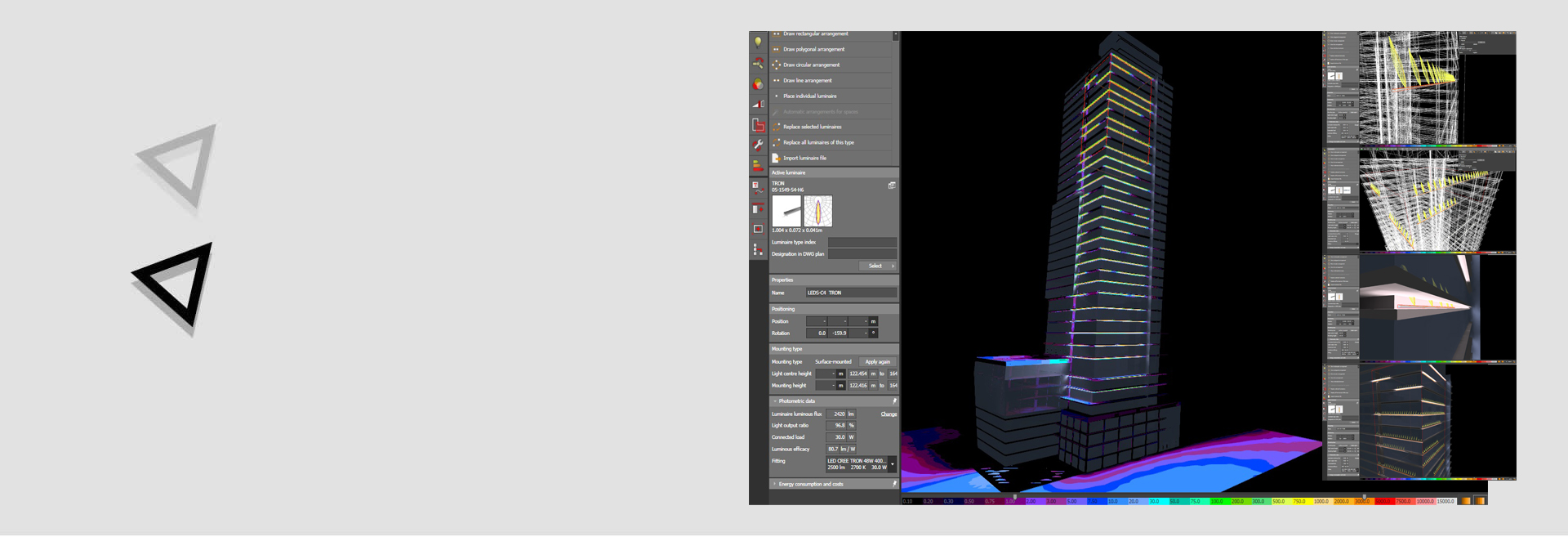The width and height of the screenshot is (1568, 537).
Task: Click the Change link for luminous flux
Action: pyautogui.click(x=889, y=414)
